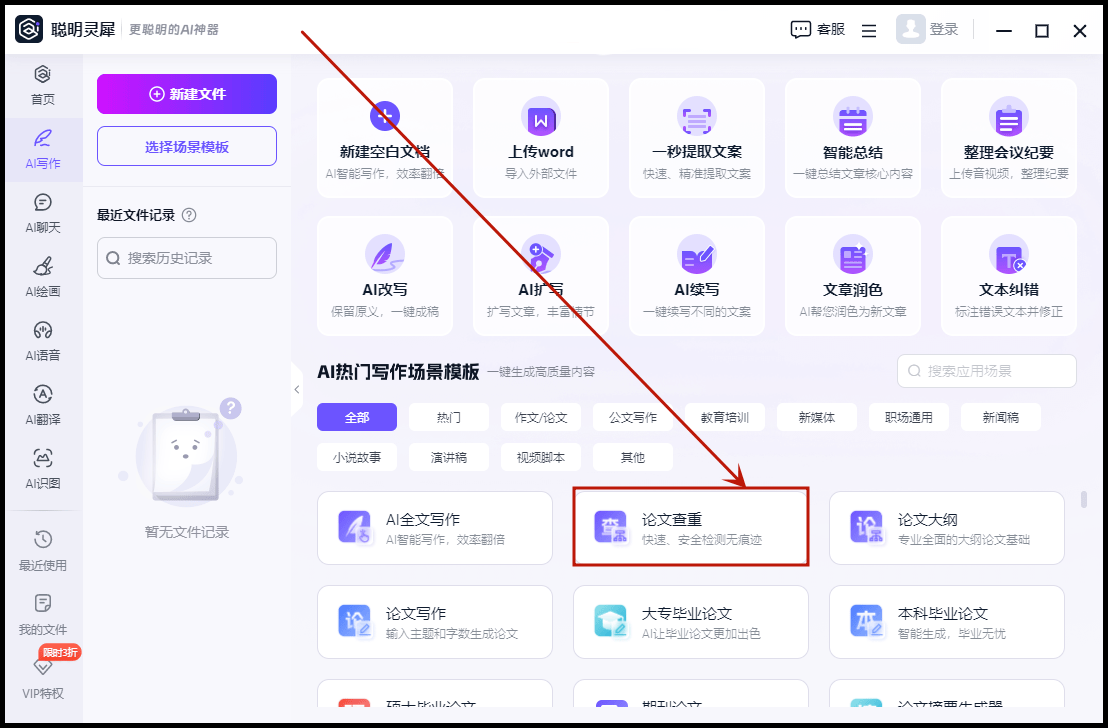Screen dimensions: 1108x728
Task: Open 最近使用 history icon
Action: click(42, 550)
